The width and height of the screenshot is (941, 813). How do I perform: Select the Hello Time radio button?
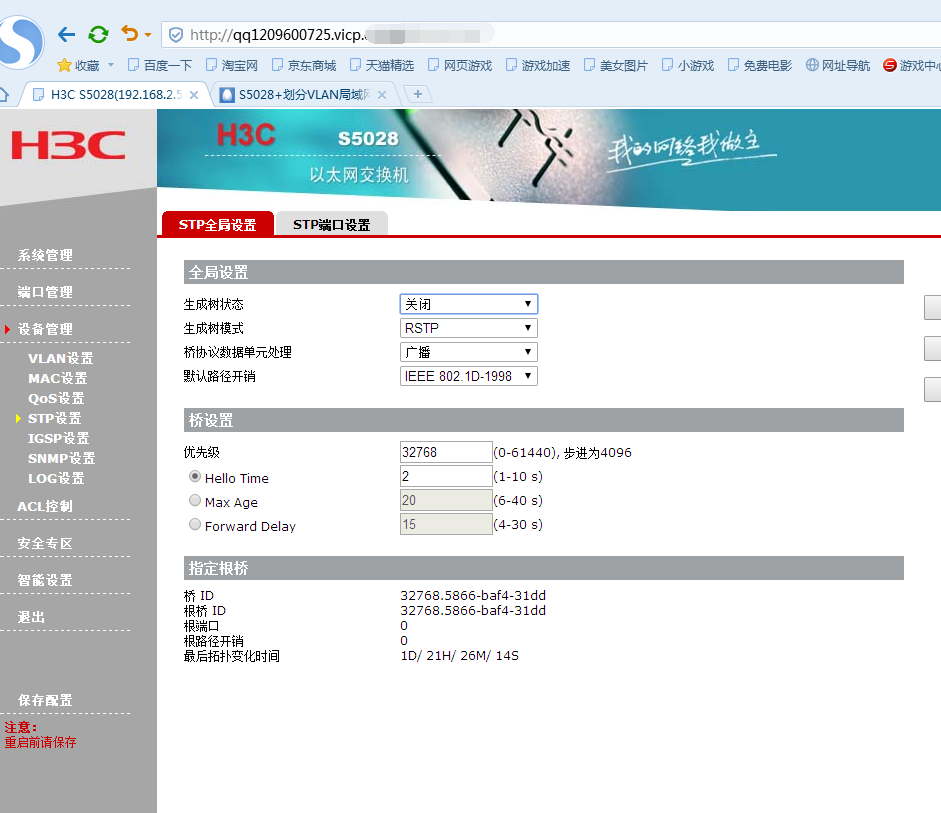coord(194,476)
